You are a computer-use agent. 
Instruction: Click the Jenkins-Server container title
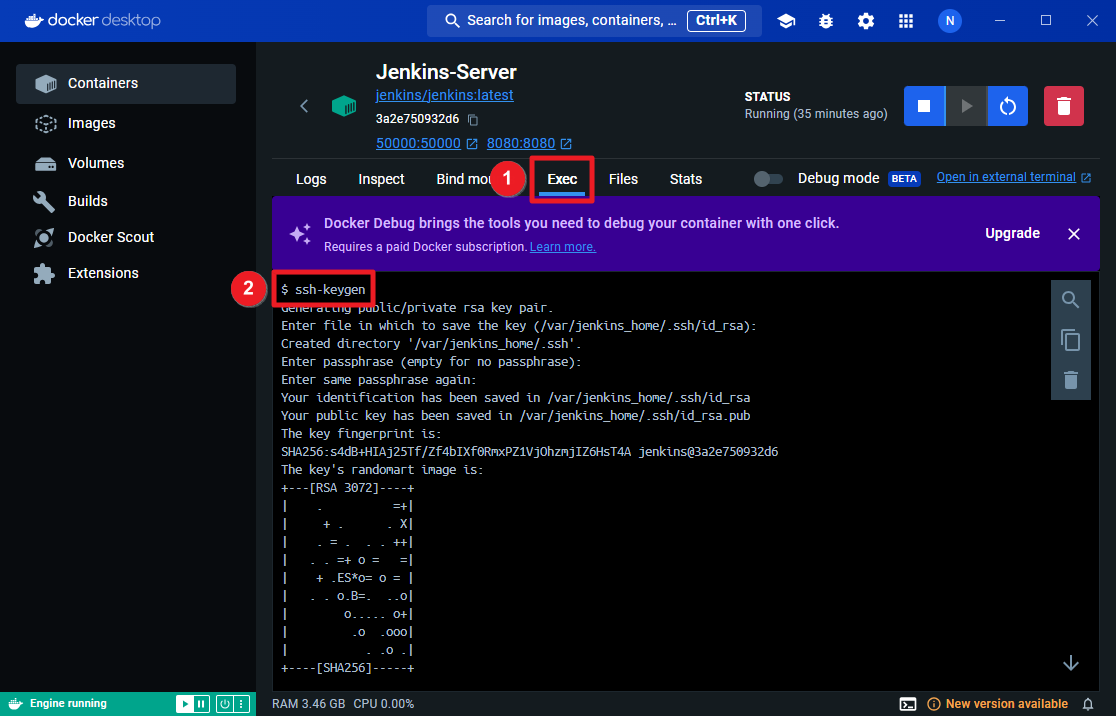tap(446, 72)
